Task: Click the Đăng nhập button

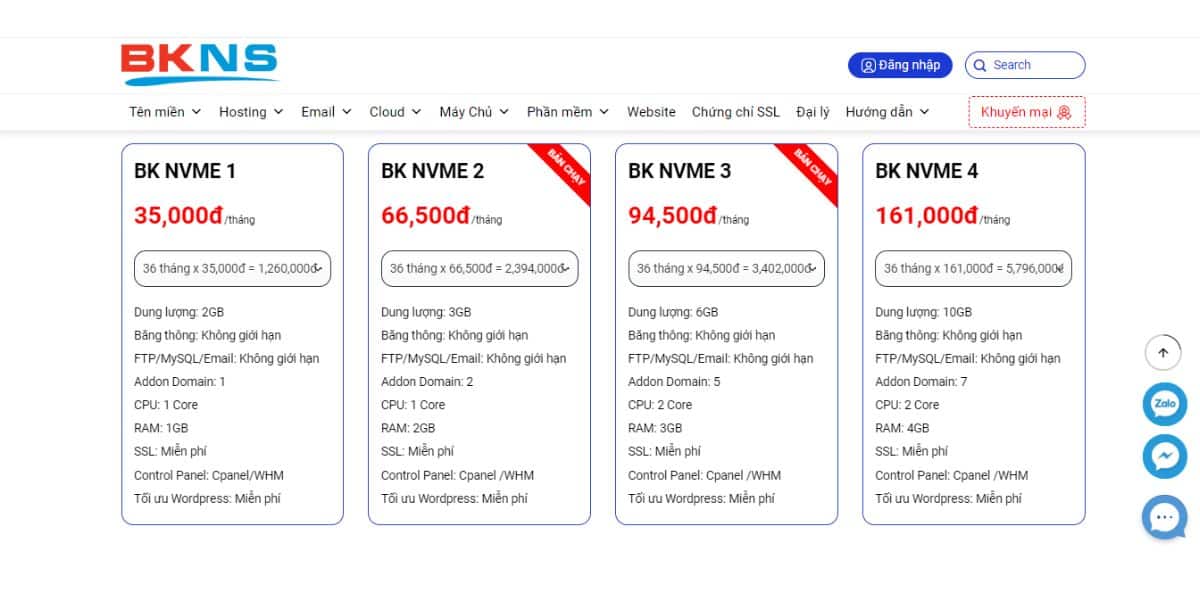Action: [900, 65]
